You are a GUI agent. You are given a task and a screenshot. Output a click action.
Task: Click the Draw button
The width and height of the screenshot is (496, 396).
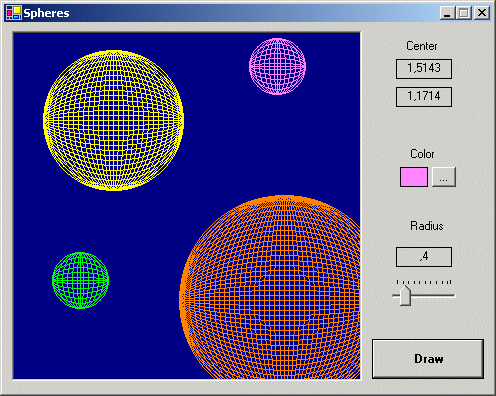[x=428, y=359]
